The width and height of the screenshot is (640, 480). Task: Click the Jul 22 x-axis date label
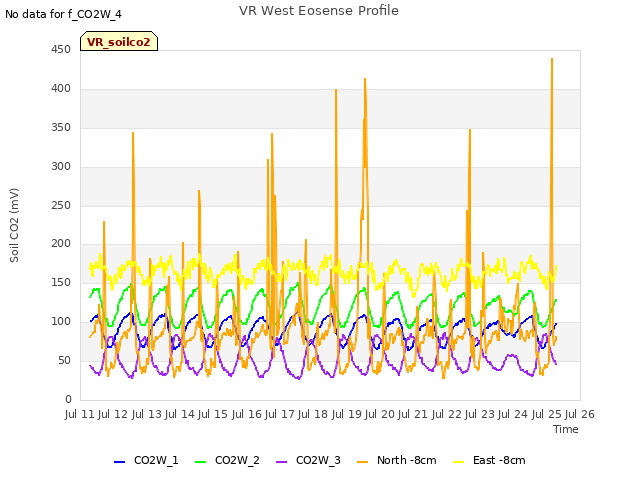click(x=446, y=414)
